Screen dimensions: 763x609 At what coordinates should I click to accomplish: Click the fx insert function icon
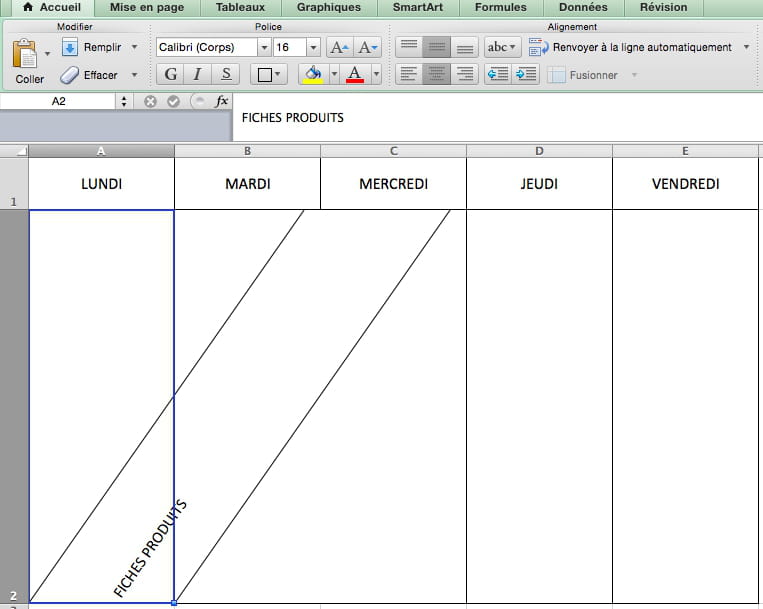(221, 101)
